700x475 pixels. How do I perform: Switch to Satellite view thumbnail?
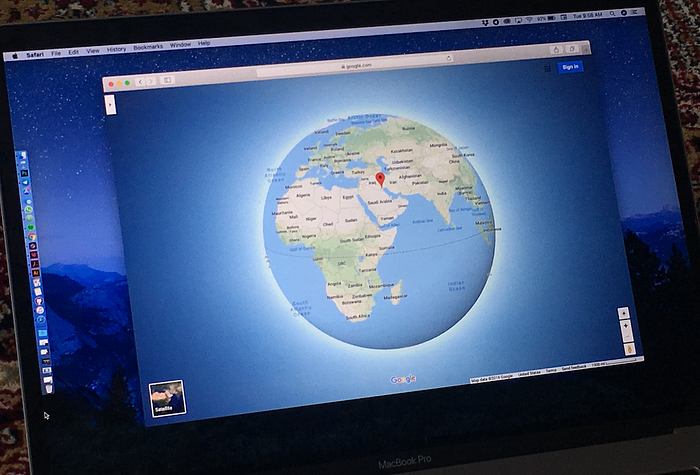pos(167,399)
